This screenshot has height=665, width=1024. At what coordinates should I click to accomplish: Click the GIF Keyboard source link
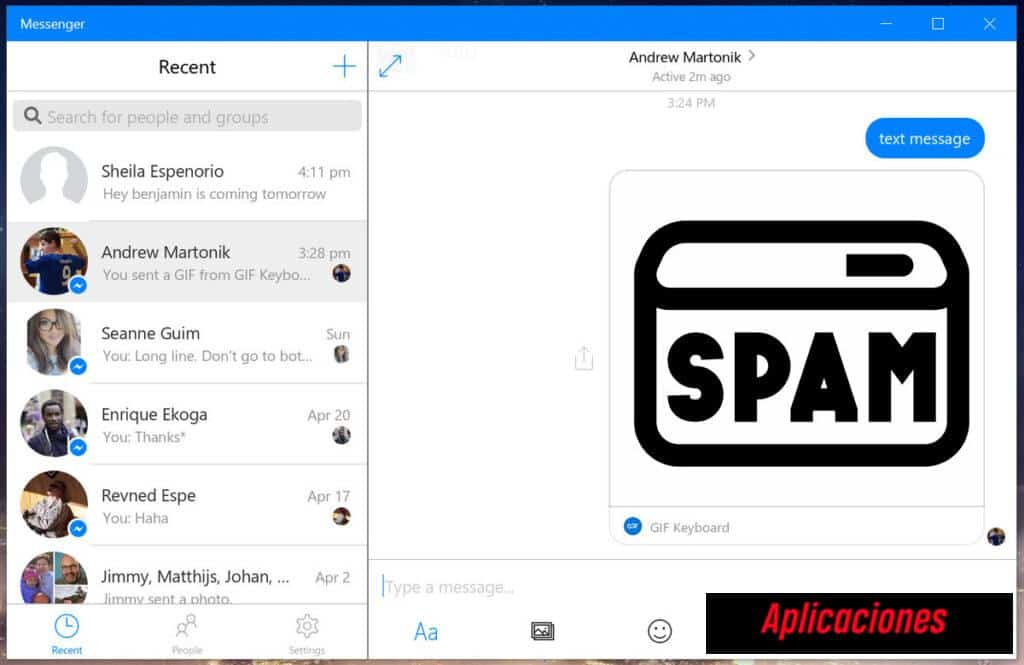pyautogui.click(x=689, y=527)
